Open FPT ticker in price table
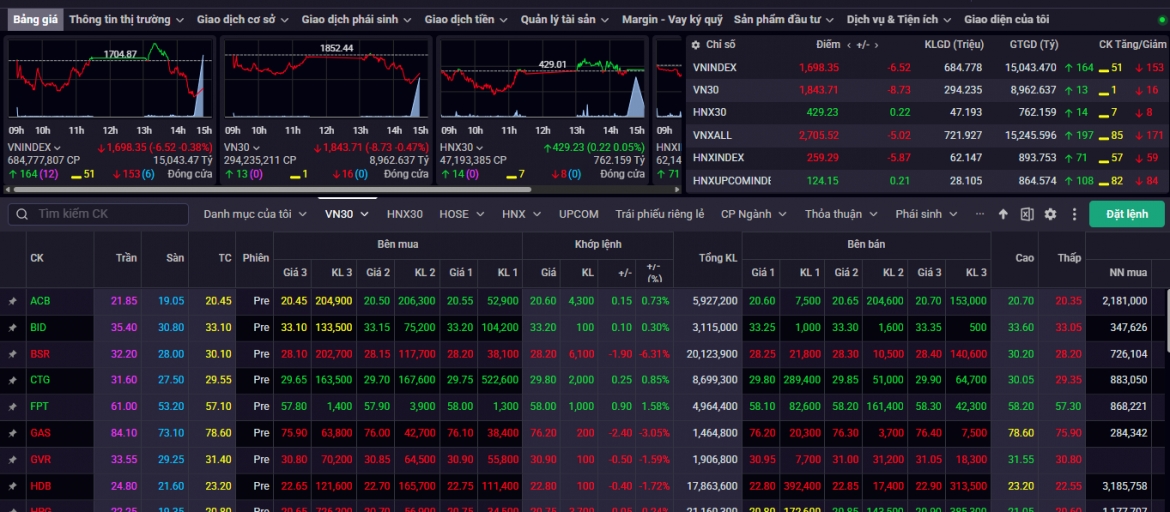Viewport: 1170px width, 512px height. [x=40, y=407]
